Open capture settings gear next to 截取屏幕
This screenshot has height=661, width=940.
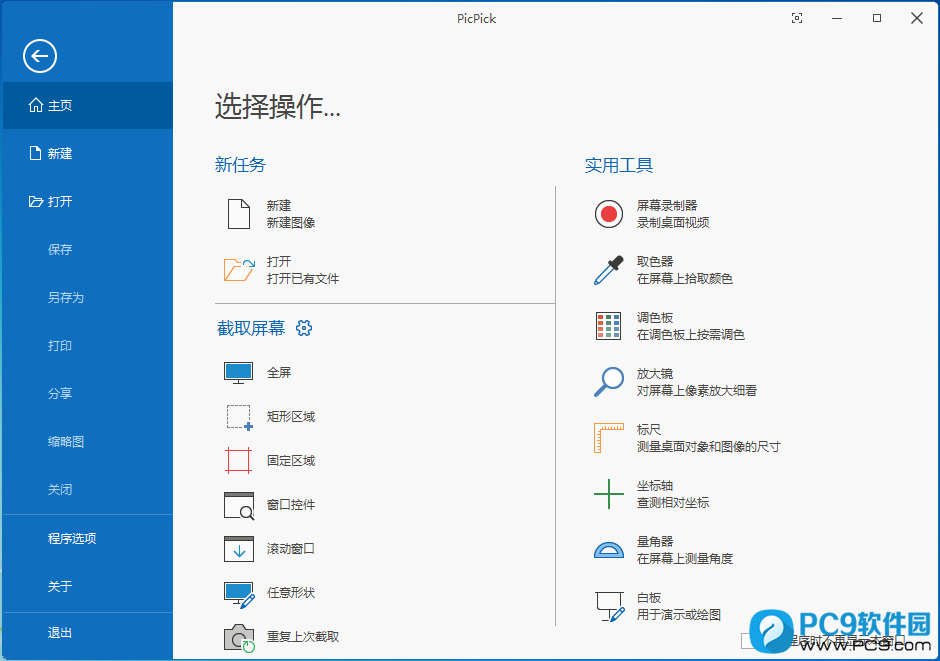304,328
